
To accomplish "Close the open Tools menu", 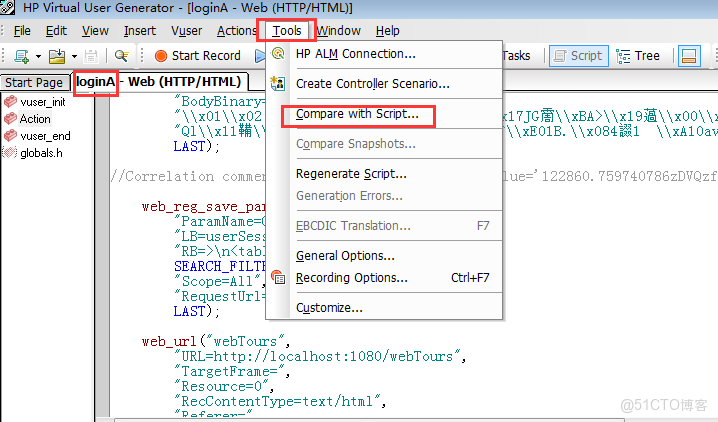I will [x=287, y=31].
